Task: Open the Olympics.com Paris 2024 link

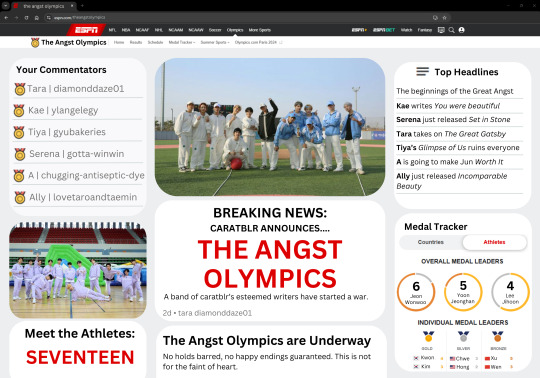Action: pyautogui.click(x=258, y=42)
